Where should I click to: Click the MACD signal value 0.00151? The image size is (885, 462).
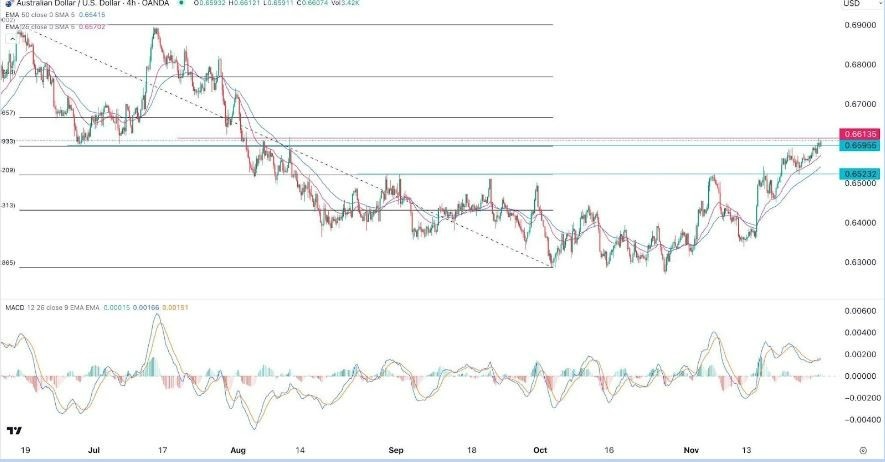[x=175, y=307]
